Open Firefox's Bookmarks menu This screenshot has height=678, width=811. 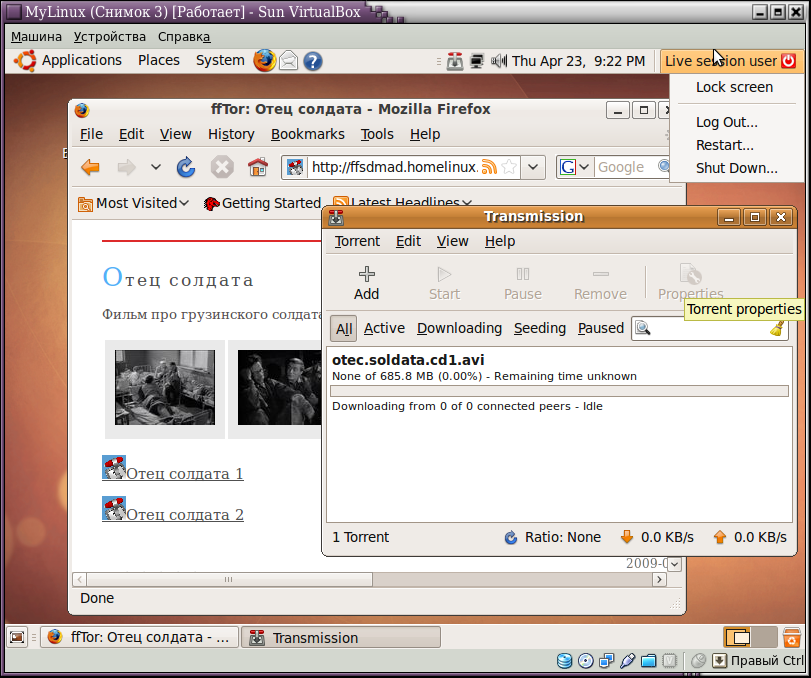(307, 134)
